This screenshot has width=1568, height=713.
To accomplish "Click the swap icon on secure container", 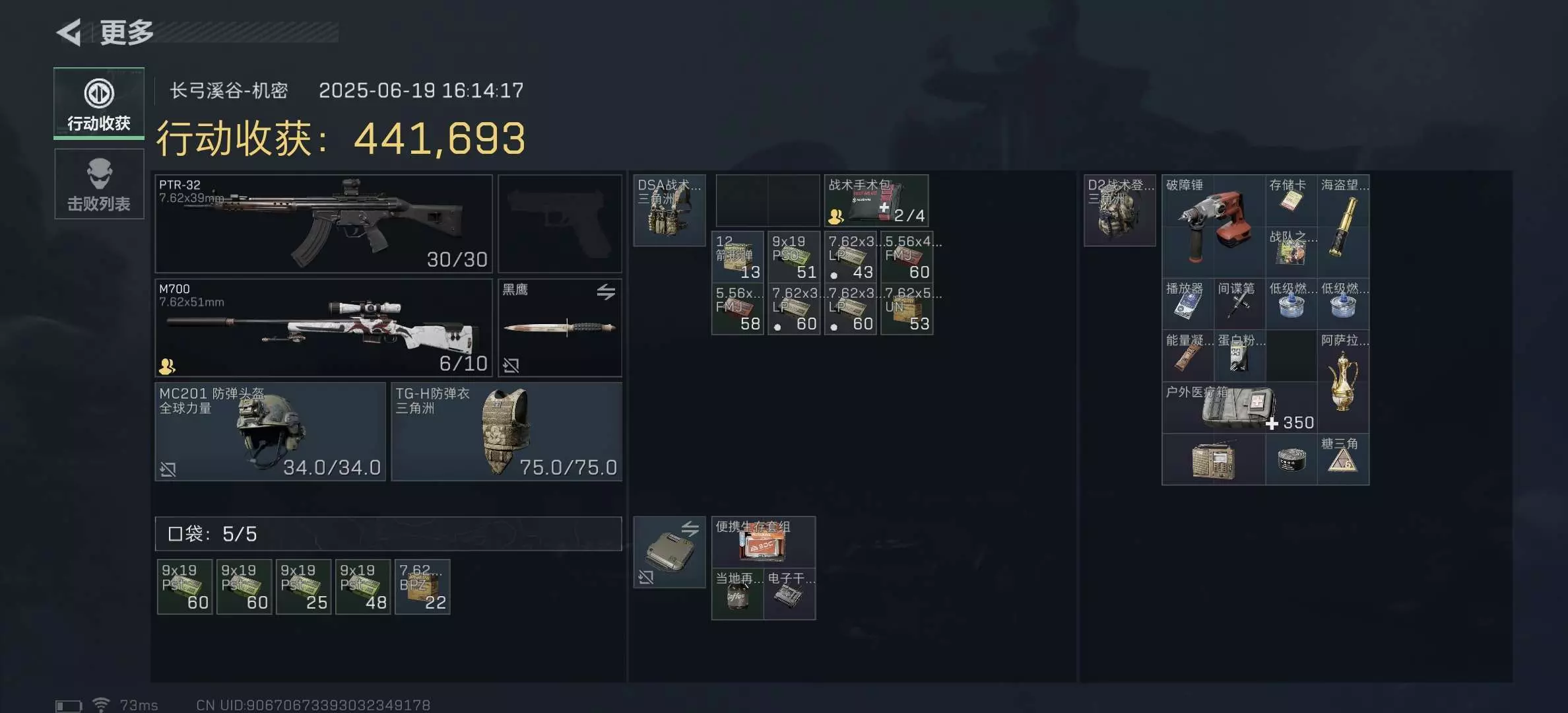I will (690, 528).
